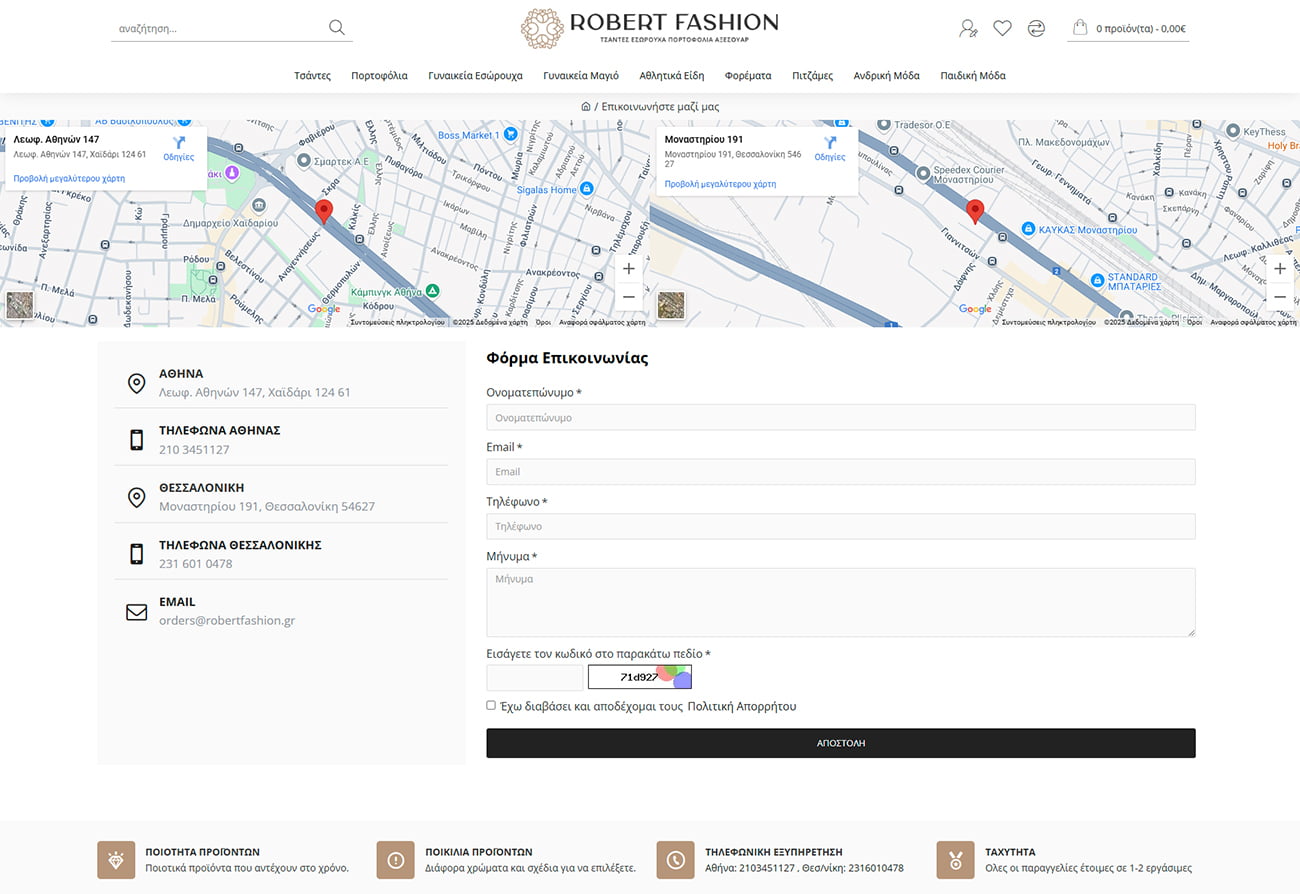Focus the captcha code input field
The width and height of the screenshot is (1300, 894).
coord(534,678)
